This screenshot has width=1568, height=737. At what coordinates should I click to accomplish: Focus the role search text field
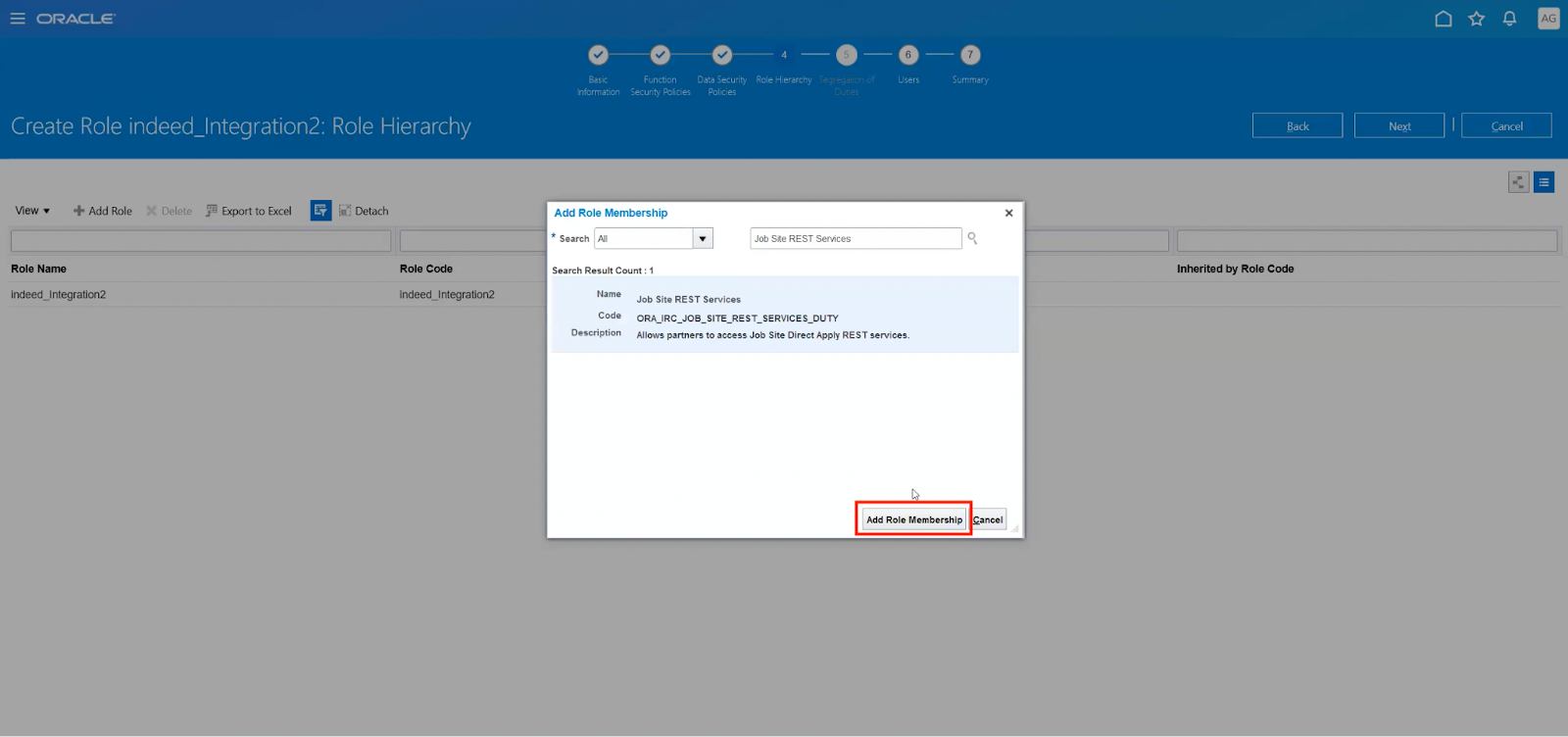pyautogui.click(x=856, y=238)
